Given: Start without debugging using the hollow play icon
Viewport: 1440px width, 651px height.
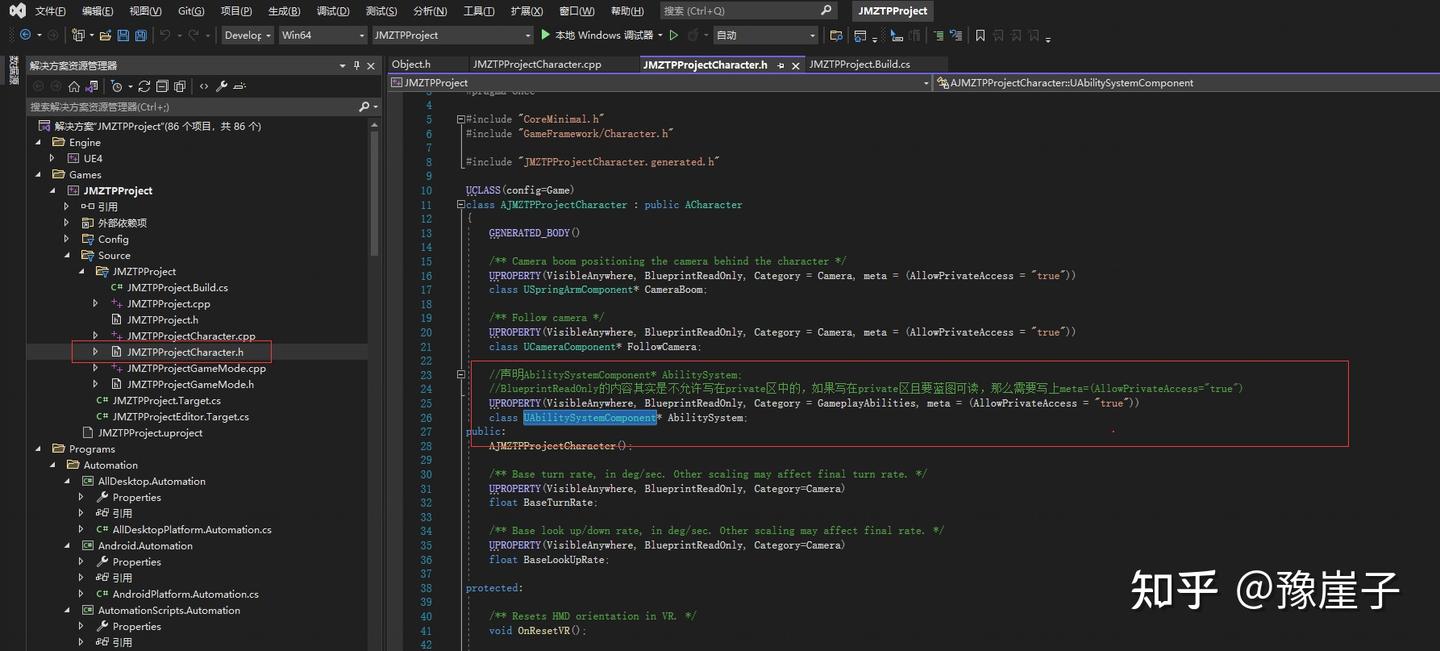Looking at the screenshot, I should pyautogui.click(x=674, y=35).
